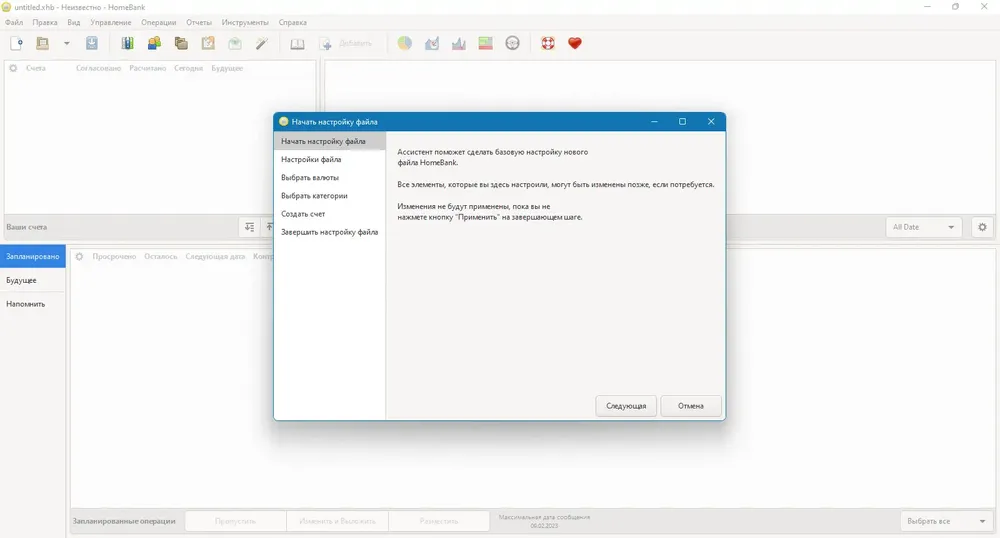1000x538 pixels.
Task: Click the Согласовано column header
Action: click(98, 68)
